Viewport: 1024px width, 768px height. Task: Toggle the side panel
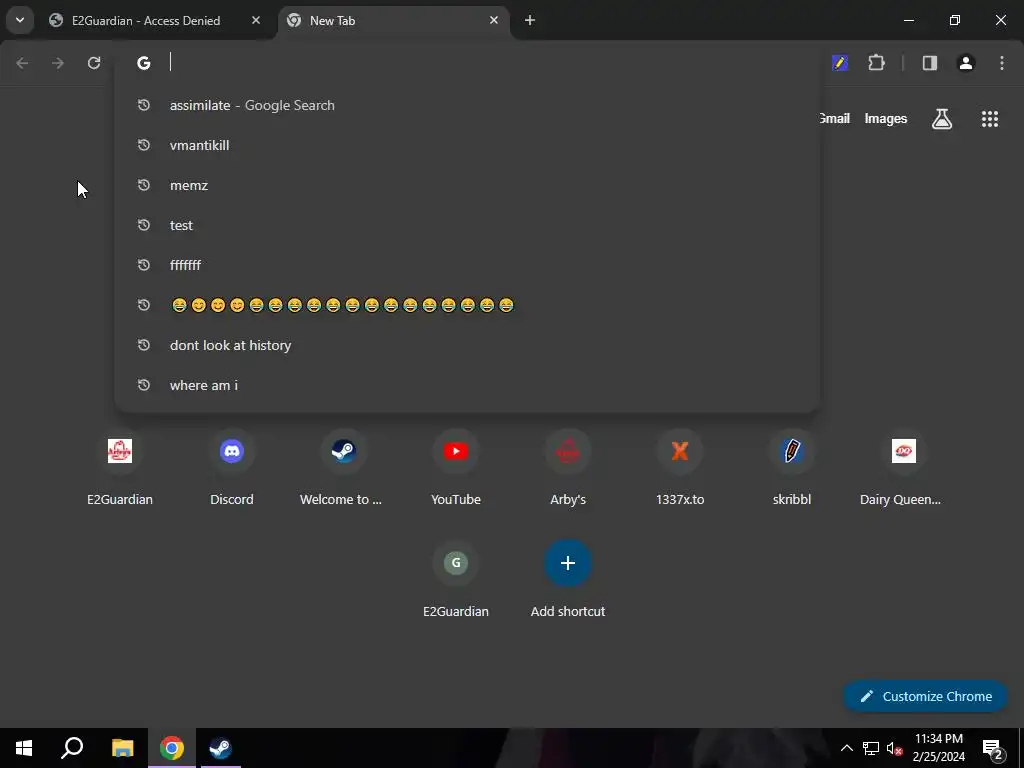point(930,63)
